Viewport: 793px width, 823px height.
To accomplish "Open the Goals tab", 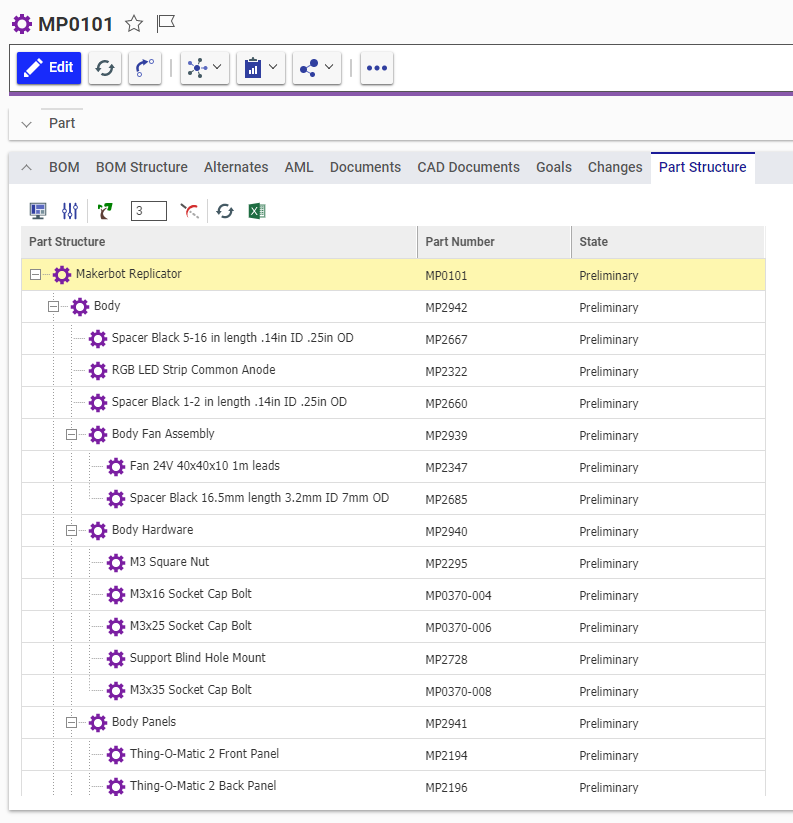I will point(554,167).
